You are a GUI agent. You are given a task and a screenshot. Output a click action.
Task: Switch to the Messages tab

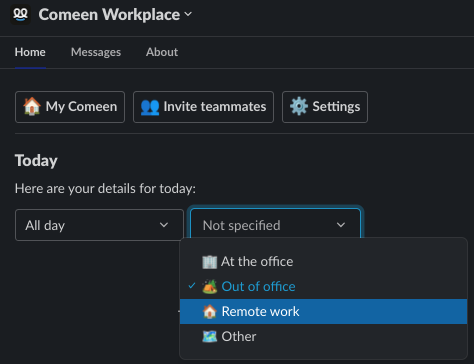pos(96,52)
